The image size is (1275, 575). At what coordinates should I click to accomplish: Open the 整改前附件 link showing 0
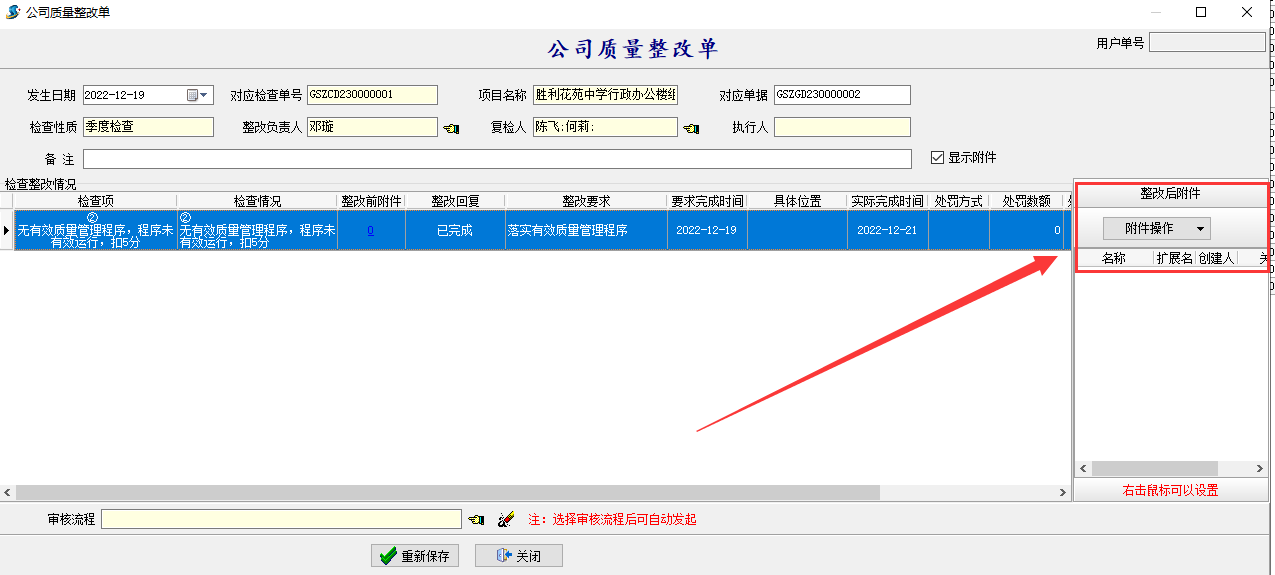[x=370, y=230]
